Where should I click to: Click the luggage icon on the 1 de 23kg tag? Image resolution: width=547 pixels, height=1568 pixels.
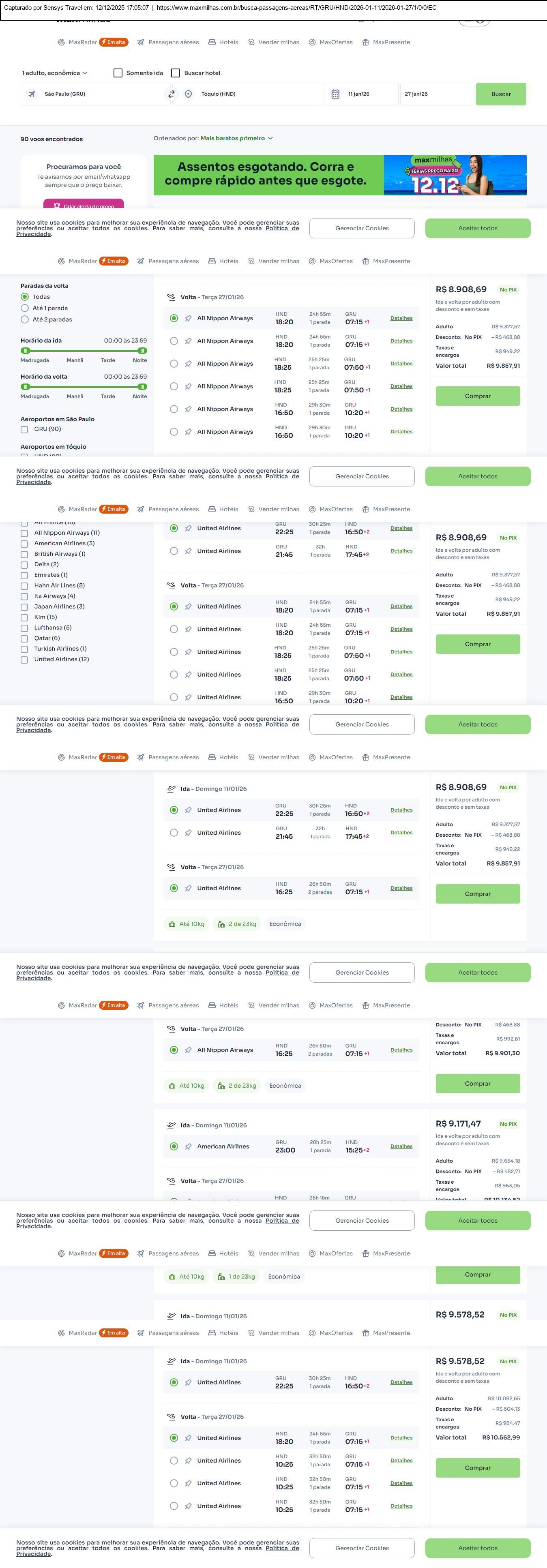(221, 1277)
